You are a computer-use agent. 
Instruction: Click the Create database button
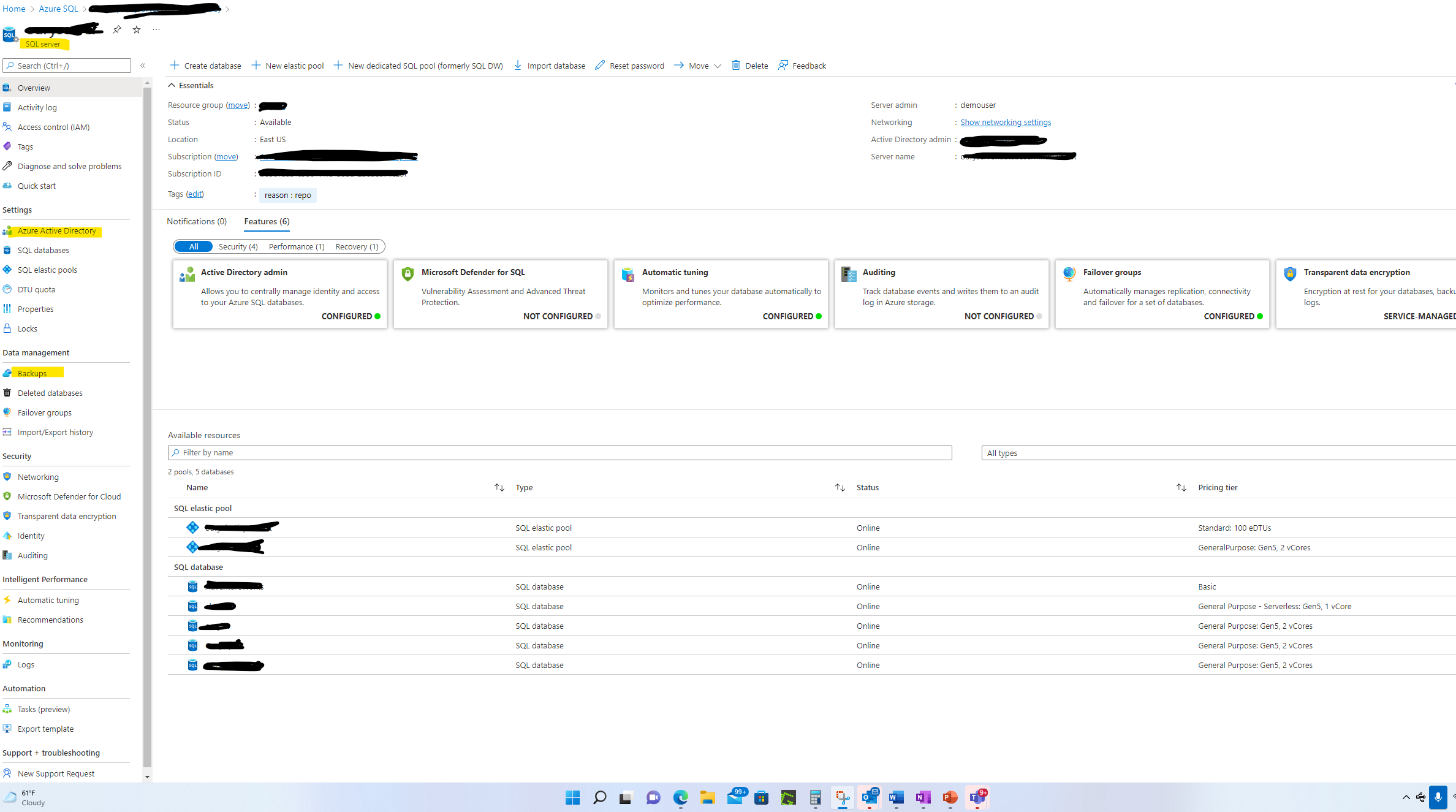[x=206, y=66]
